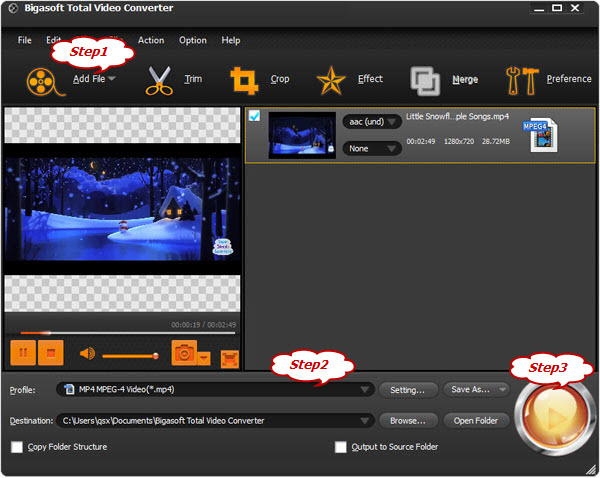The height and width of the screenshot is (478, 600).
Task: Enable Output to Source Folder checkbox
Action: [x=340, y=447]
